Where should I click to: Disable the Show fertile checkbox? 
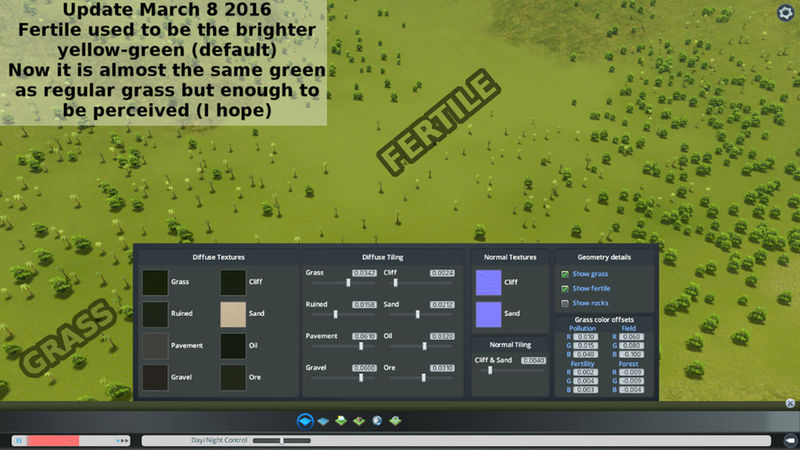(x=565, y=288)
